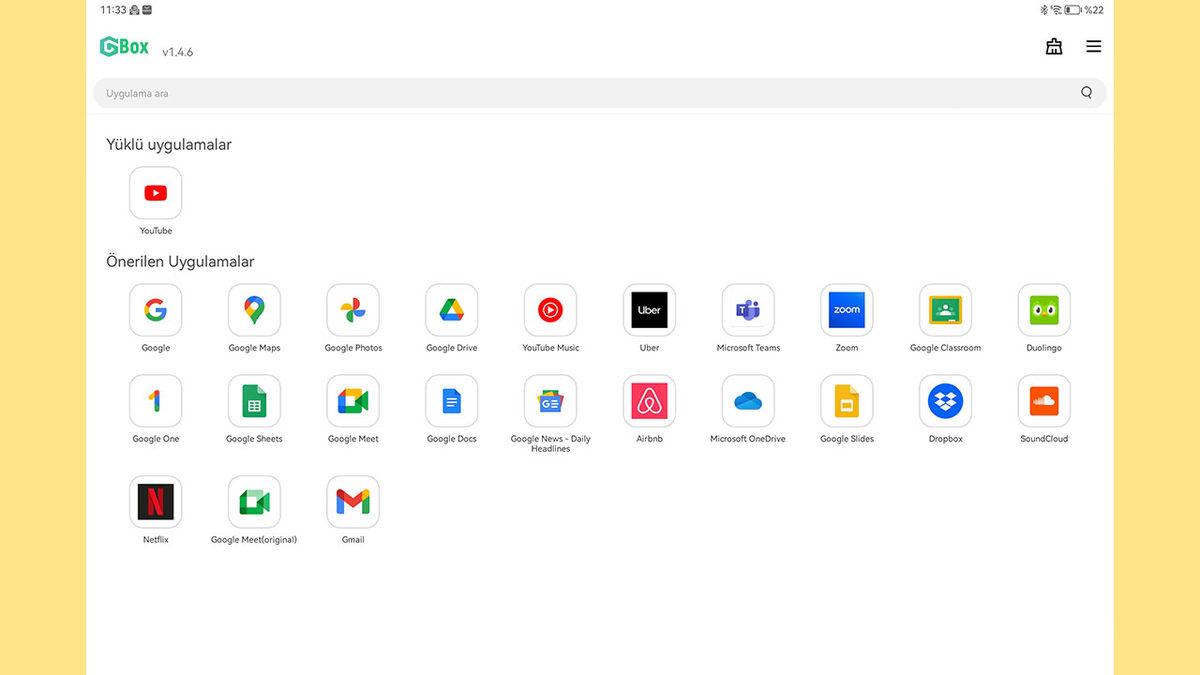Open the Netflix app icon

pyautogui.click(x=155, y=502)
